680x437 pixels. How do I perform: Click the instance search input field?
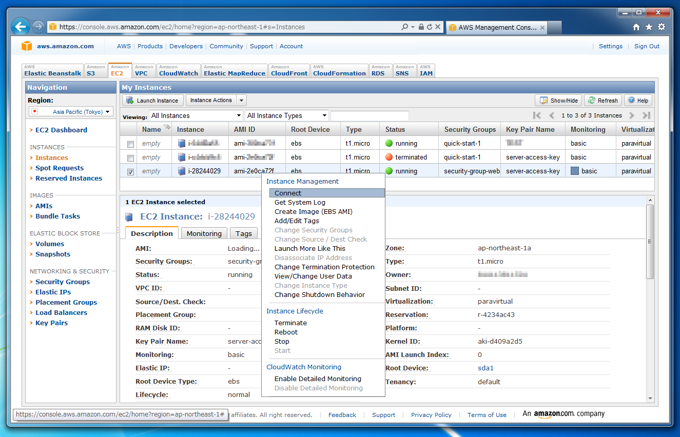pyautogui.click(x=369, y=116)
